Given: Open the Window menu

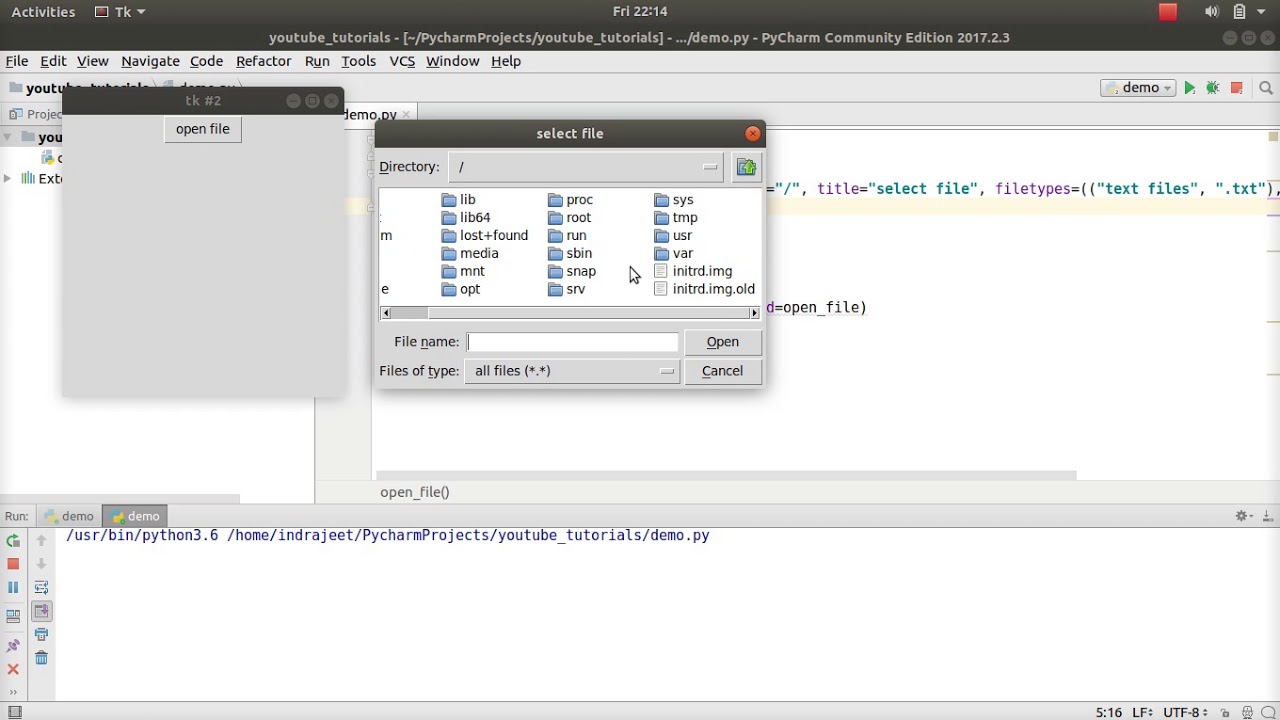Looking at the screenshot, I should point(453,61).
